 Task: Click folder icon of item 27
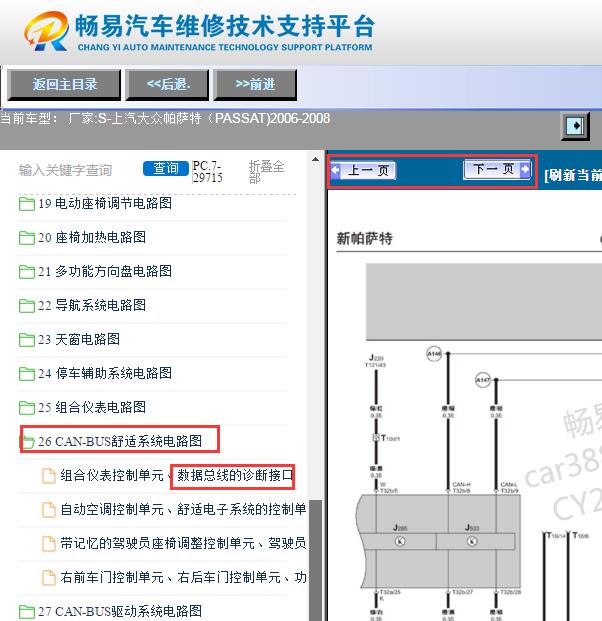pyautogui.click(x=27, y=611)
